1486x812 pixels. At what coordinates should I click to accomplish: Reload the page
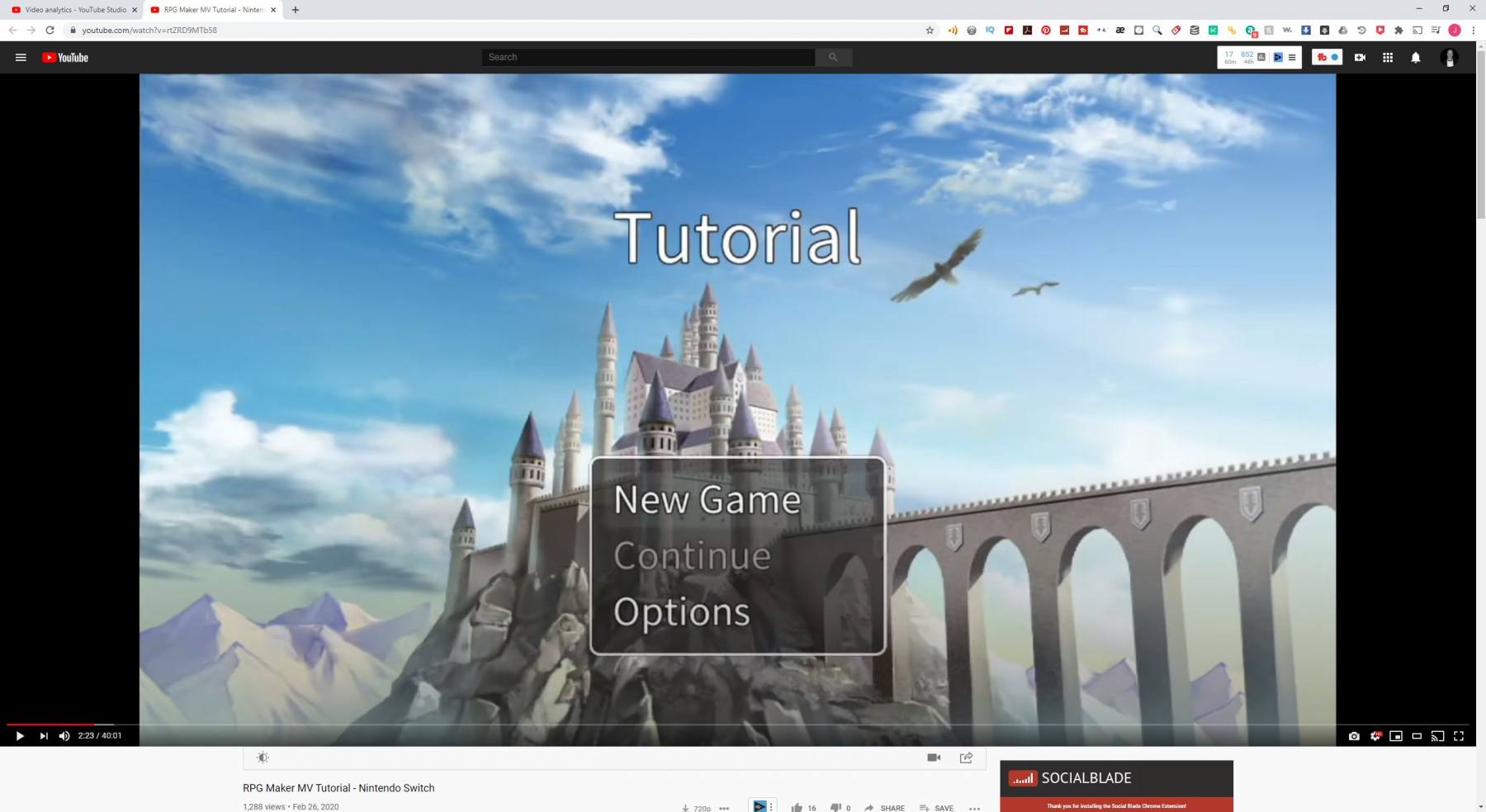point(50,30)
